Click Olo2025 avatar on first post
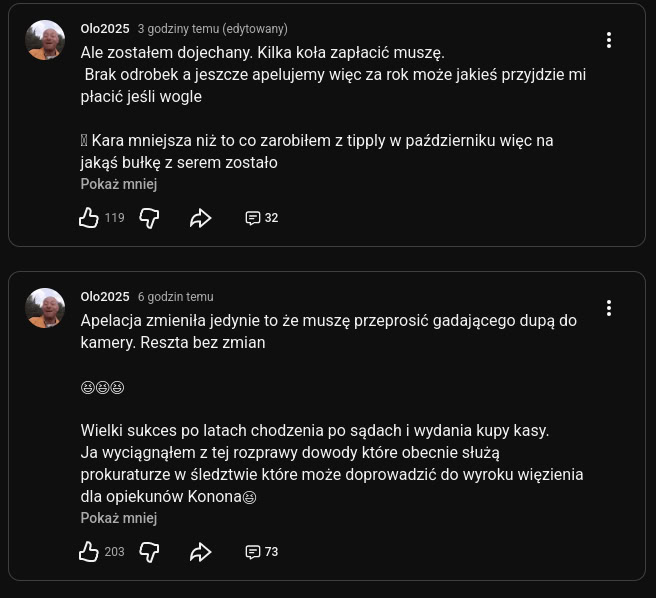 [45, 40]
